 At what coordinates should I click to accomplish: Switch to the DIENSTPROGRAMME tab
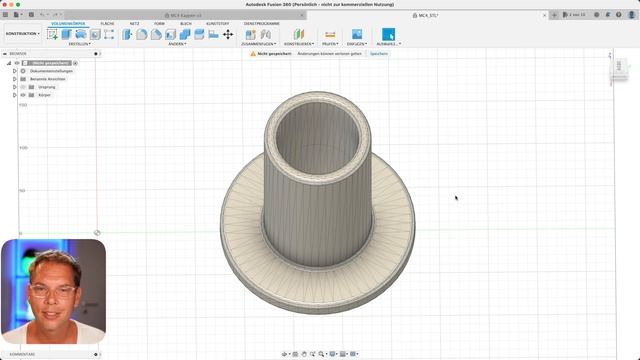[262, 24]
